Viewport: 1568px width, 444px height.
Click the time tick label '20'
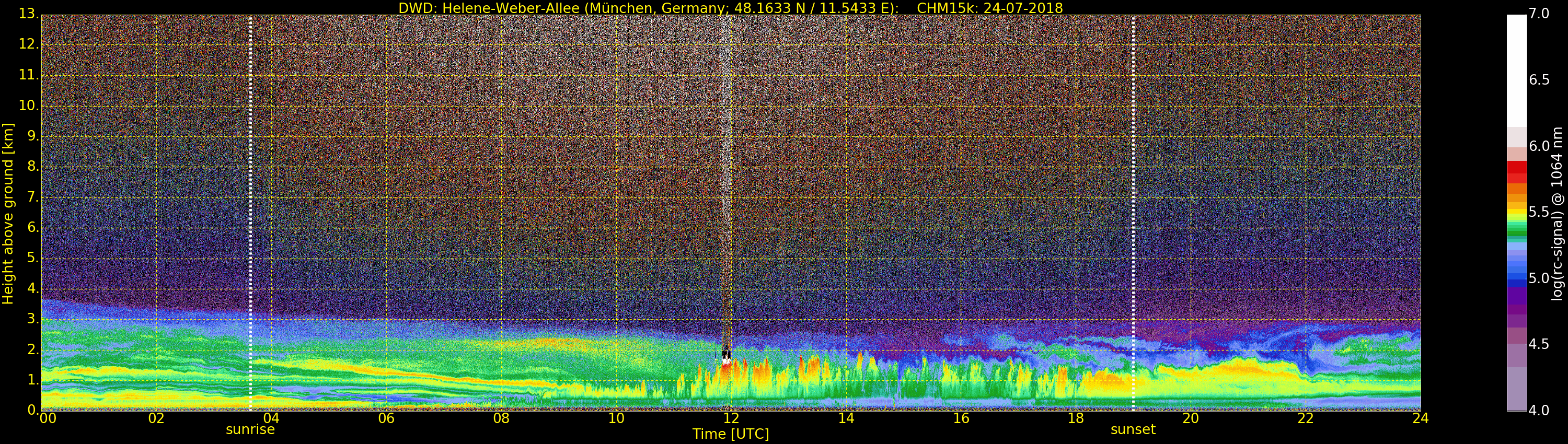(x=1191, y=418)
